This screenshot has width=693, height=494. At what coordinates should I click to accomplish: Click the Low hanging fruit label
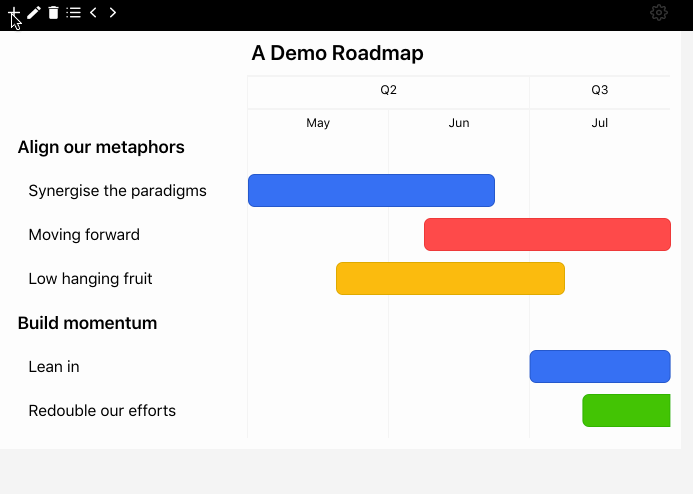point(90,279)
